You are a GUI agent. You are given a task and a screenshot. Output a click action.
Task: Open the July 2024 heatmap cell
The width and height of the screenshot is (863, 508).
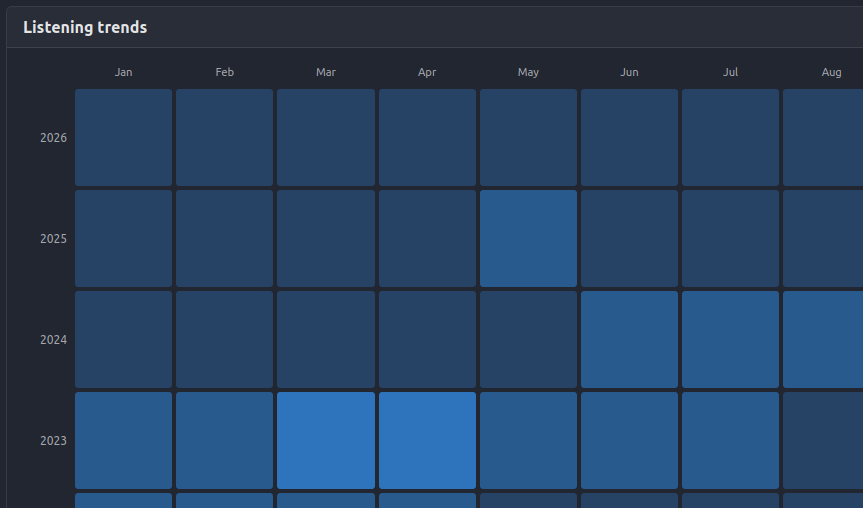730,340
